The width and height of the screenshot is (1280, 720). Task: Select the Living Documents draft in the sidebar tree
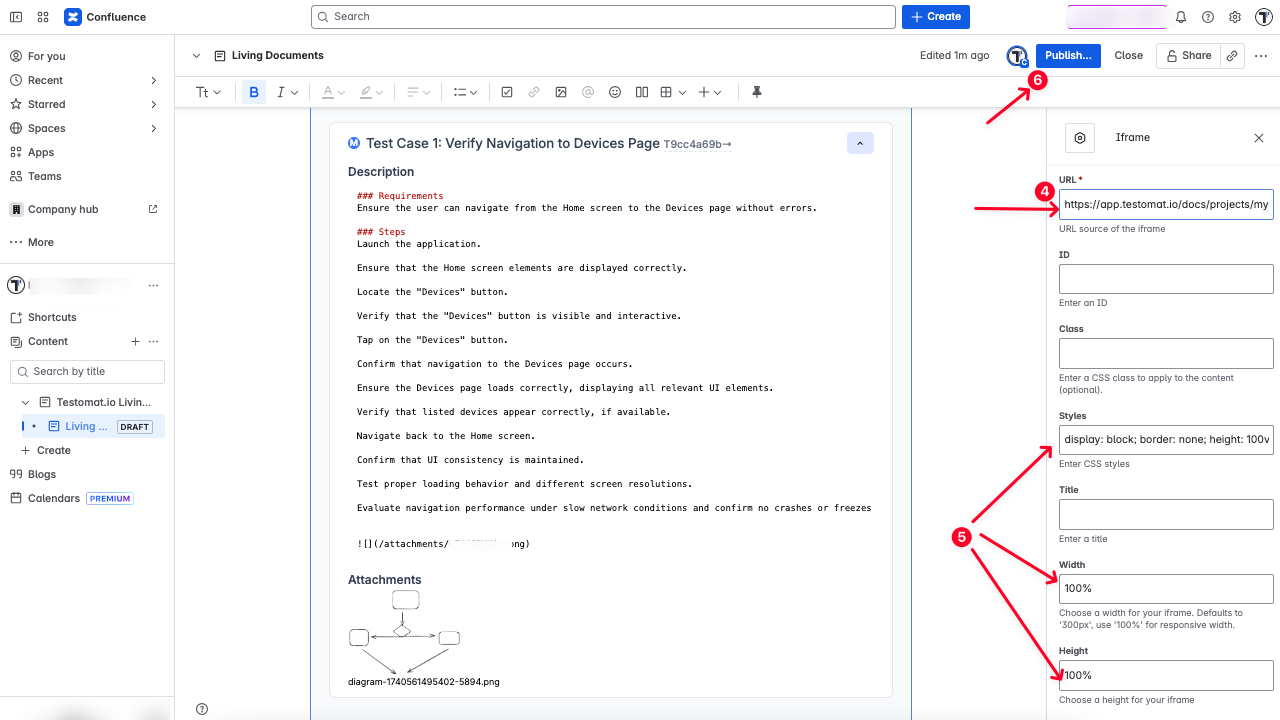click(x=88, y=425)
